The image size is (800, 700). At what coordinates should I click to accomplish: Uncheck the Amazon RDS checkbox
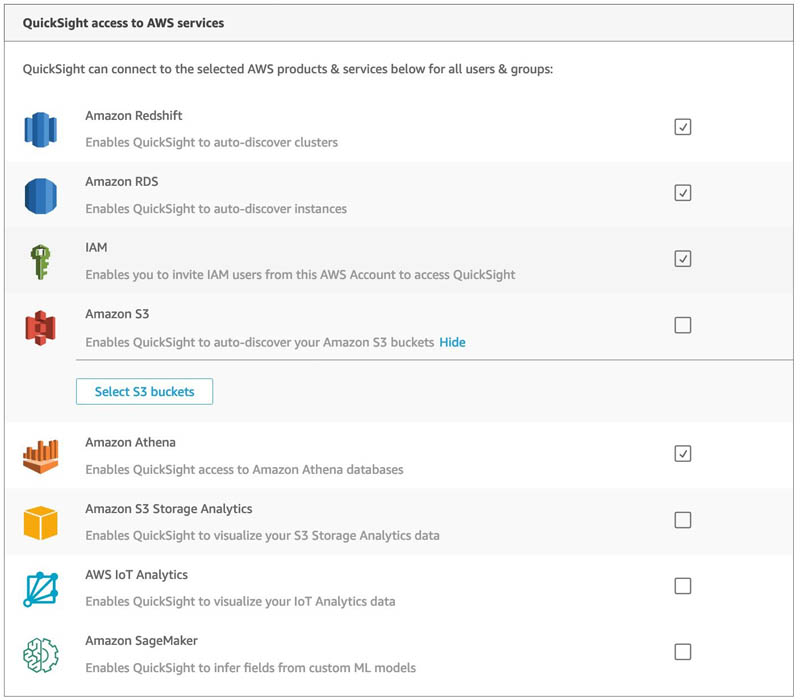pyautogui.click(x=683, y=193)
